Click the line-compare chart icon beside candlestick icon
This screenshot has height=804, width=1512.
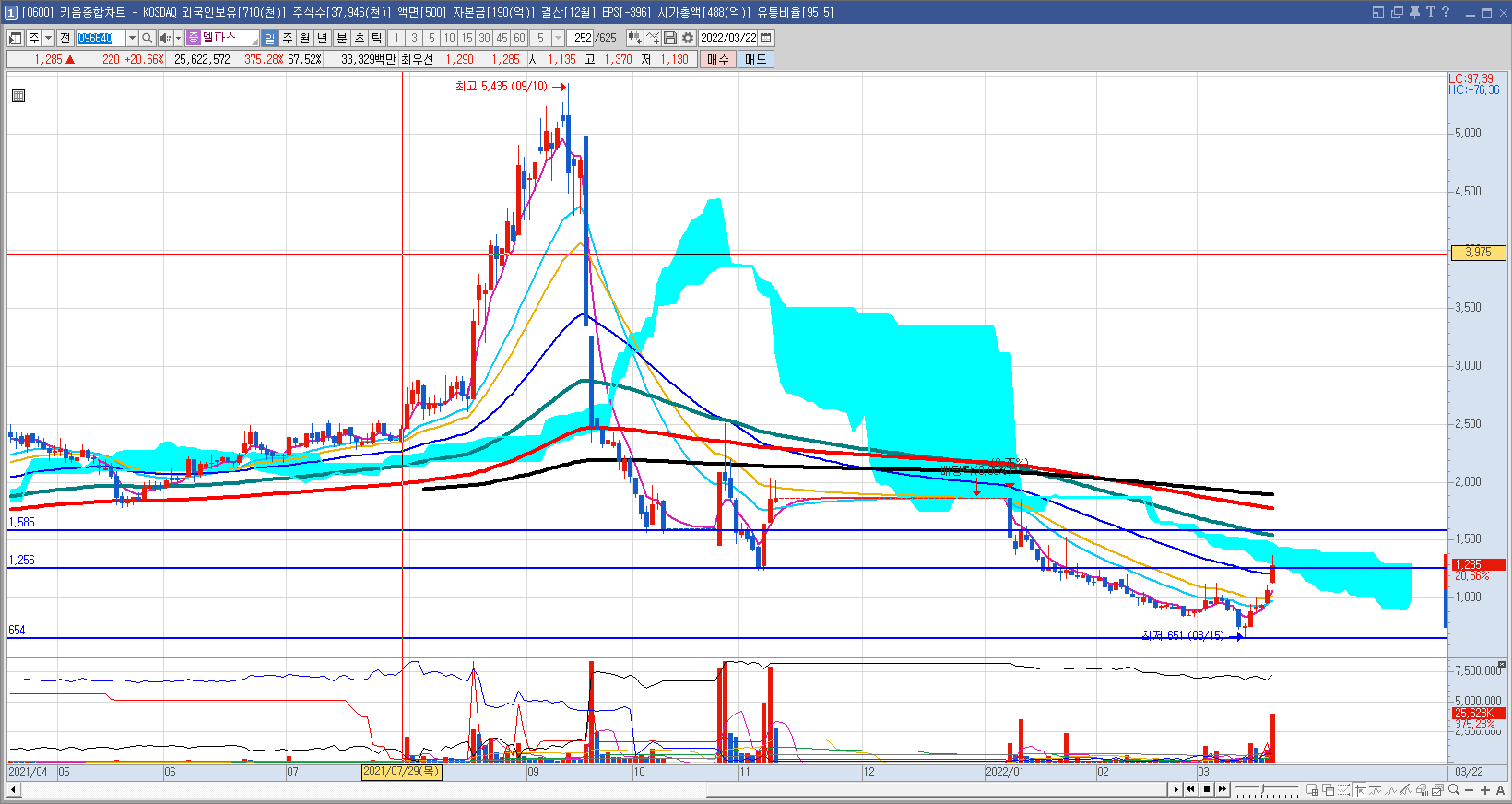pyautogui.click(x=653, y=38)
